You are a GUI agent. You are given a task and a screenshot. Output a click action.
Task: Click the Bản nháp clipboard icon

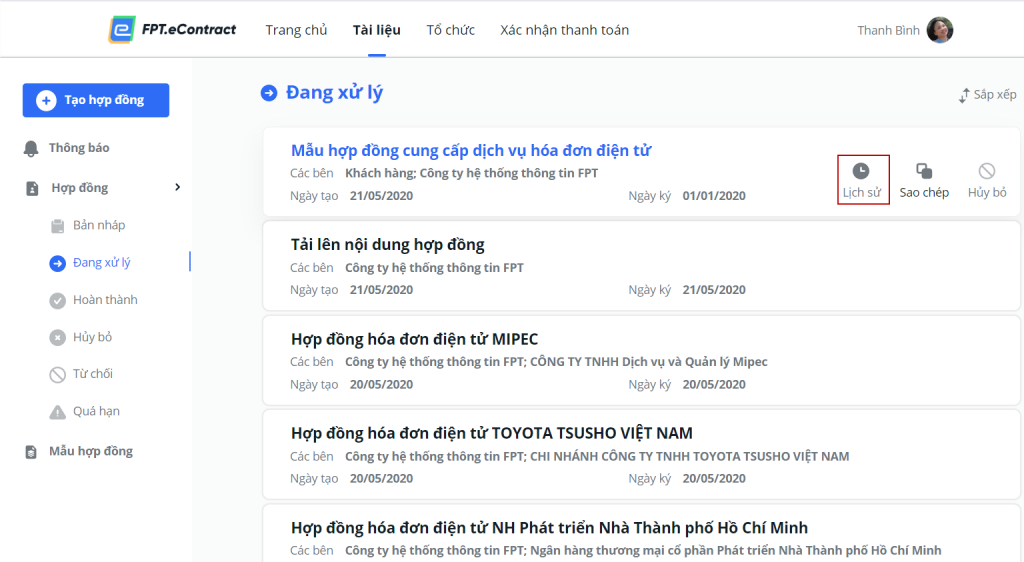[x=57, y=226]
